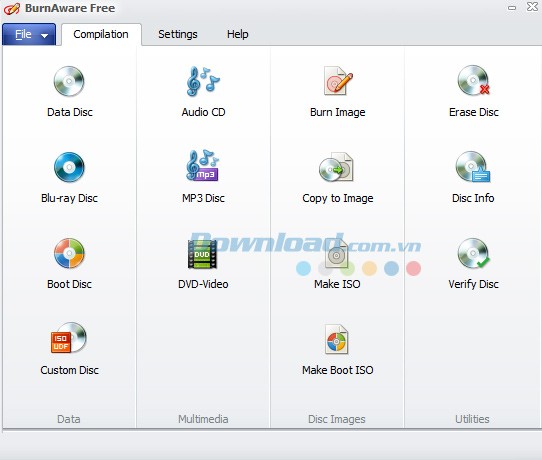The image size is (542, 460).
Task: Click the MP3 Disc label text
Action: (x=203, y=198)
